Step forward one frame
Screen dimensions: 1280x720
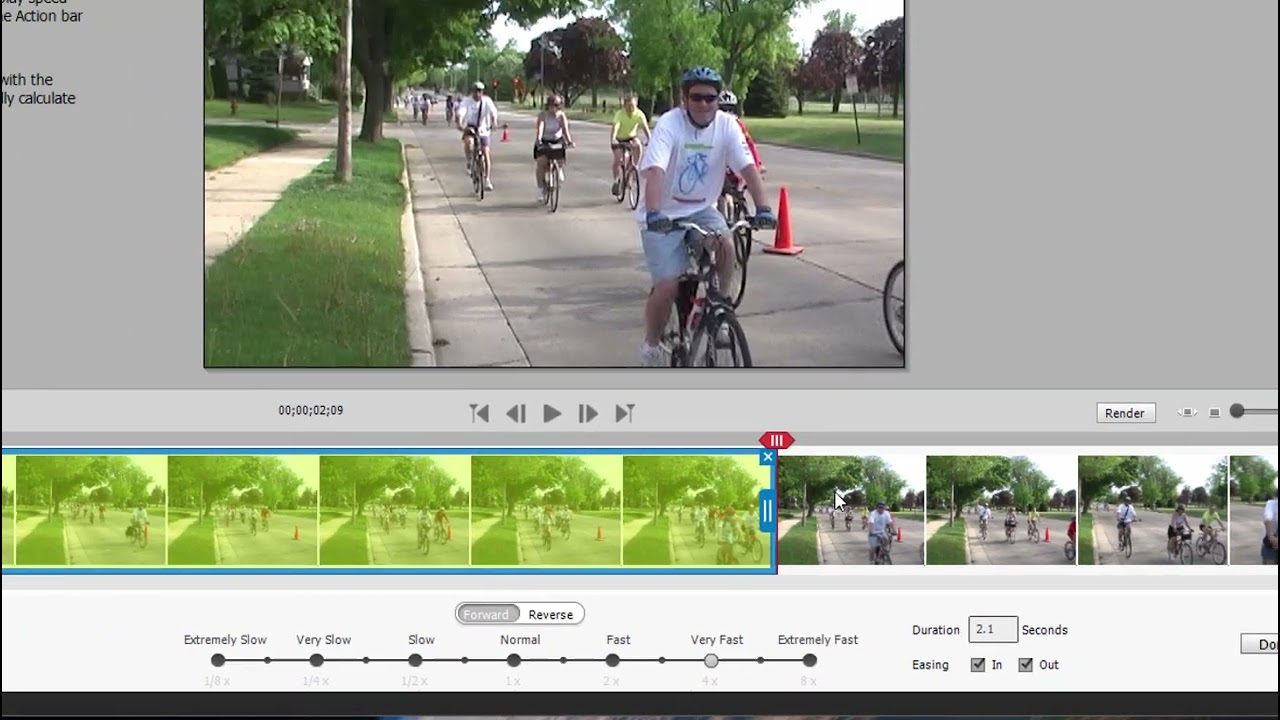pos(588,413)
